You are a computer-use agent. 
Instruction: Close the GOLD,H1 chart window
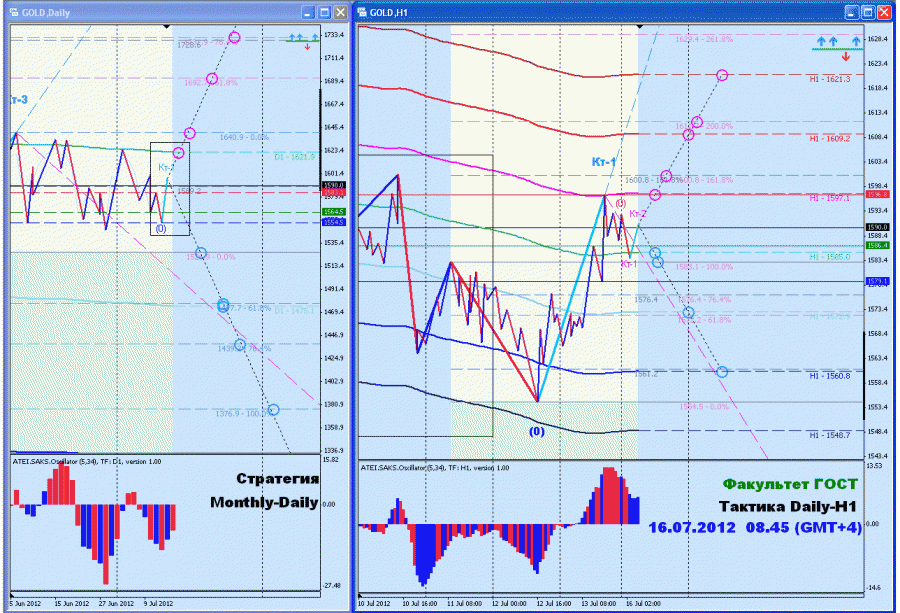coord(883,12)
